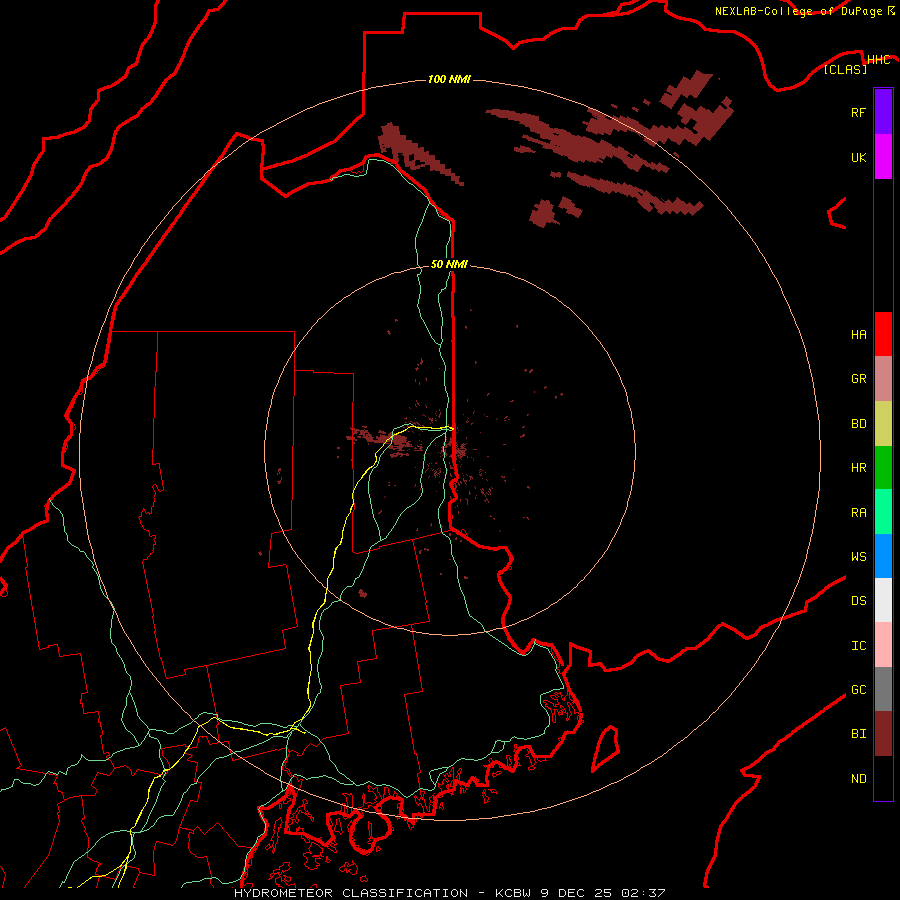Click the IC legend label
900x900 pixels.
click(858, 646)
